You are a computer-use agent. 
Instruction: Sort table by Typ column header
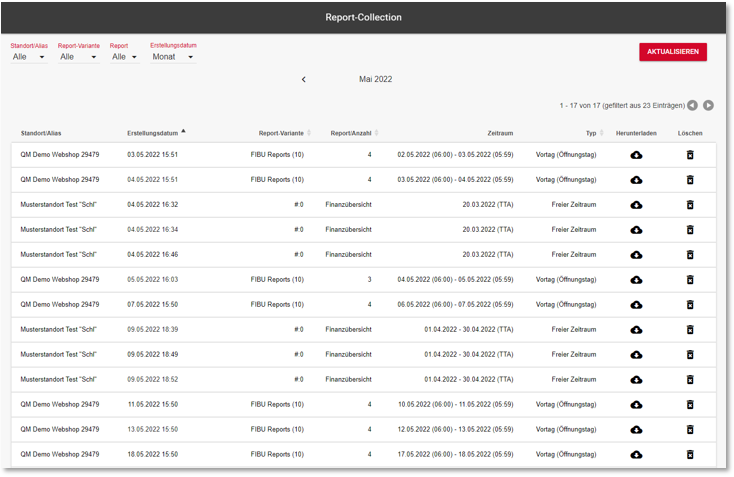pos(591,133)
